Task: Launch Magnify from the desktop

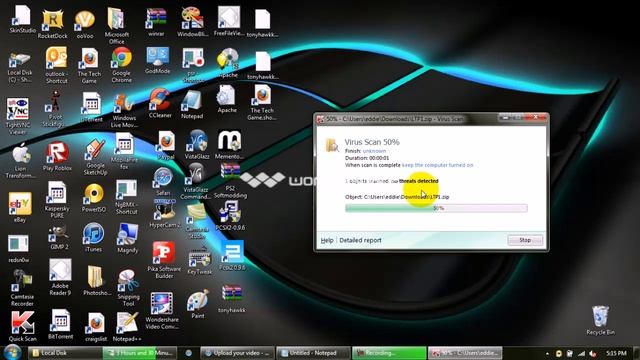Action: click(127, 238)
